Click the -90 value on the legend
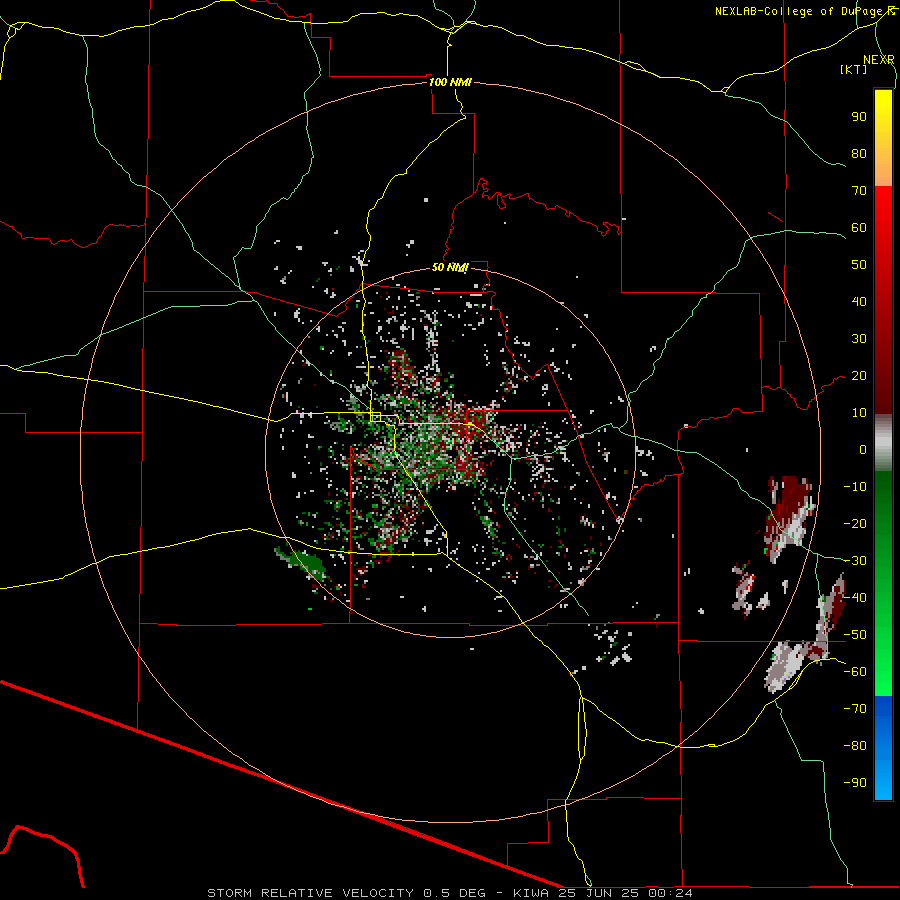 point(855,783)
